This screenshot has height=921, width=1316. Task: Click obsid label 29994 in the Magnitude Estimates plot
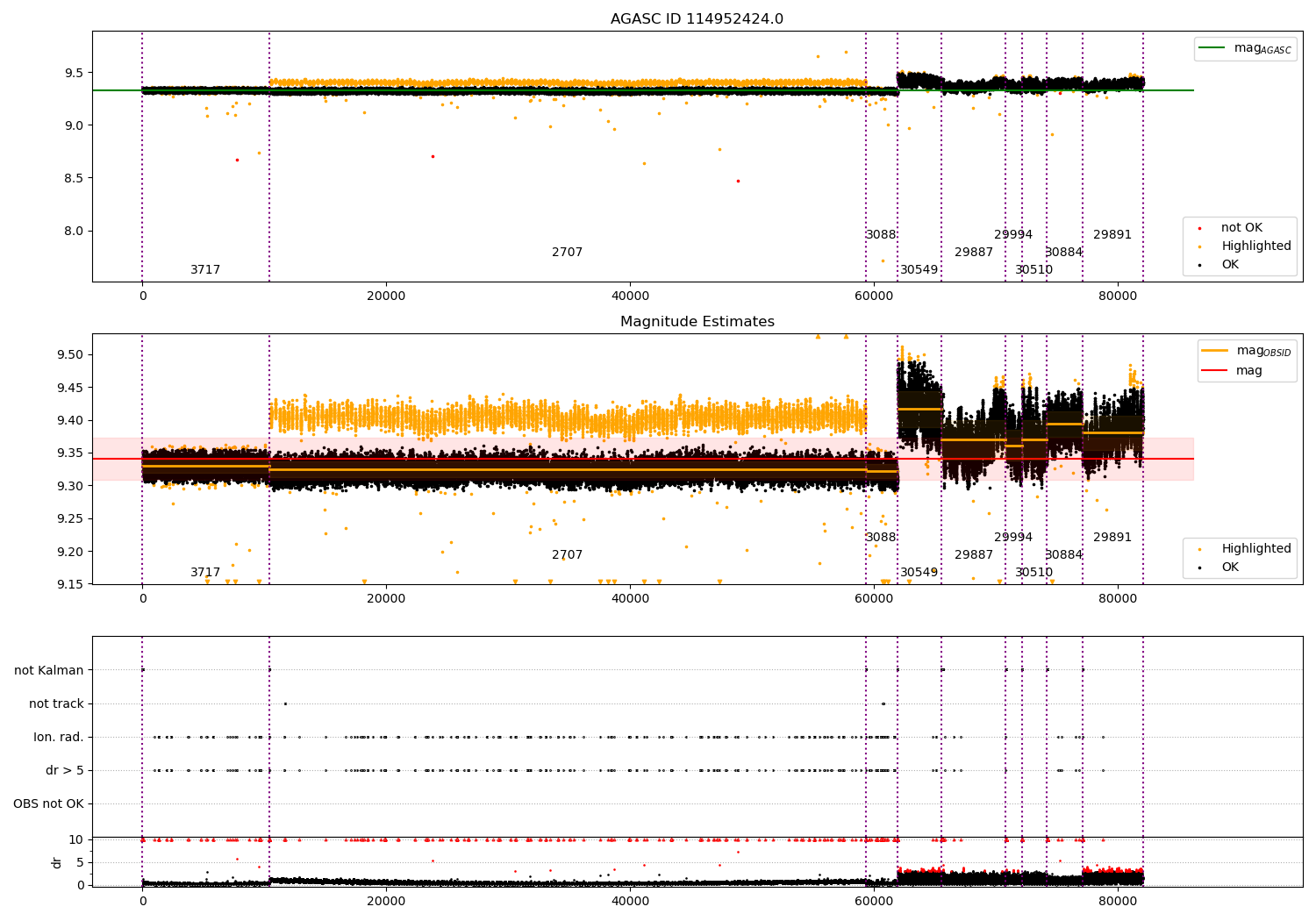pyautogui.click(x=1013, y=538)
